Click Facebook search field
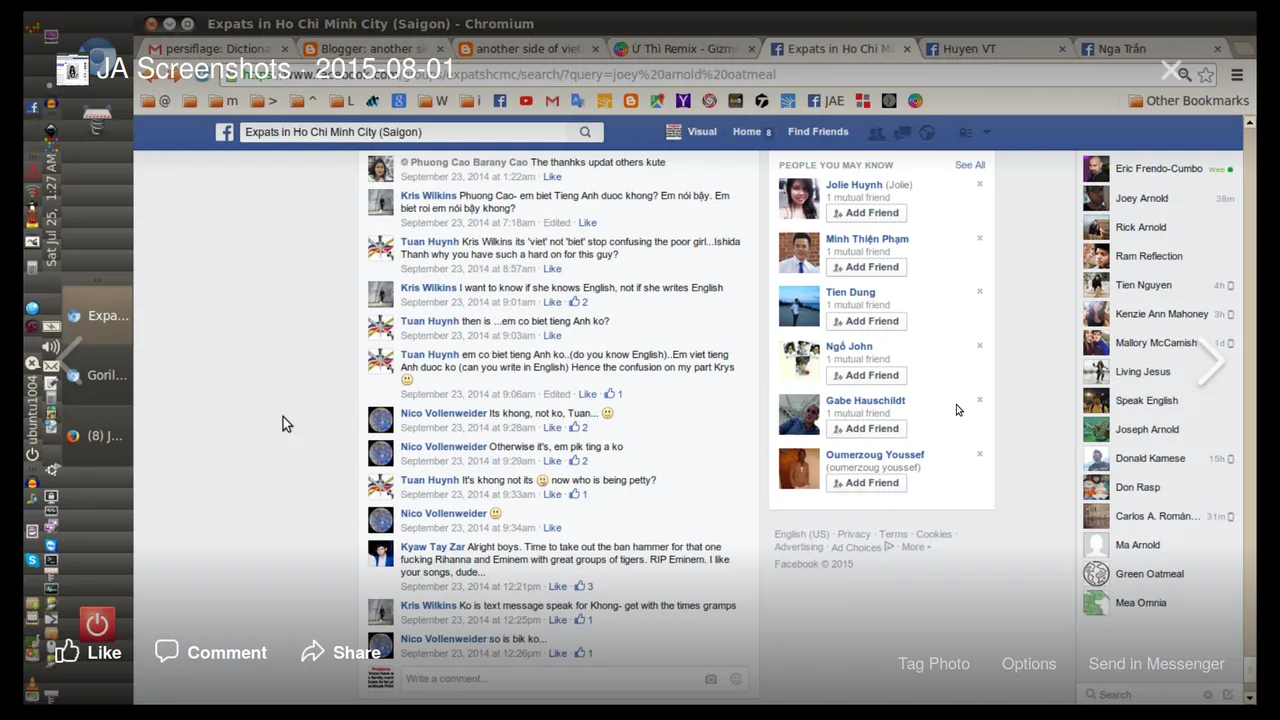 click(404, 132)
